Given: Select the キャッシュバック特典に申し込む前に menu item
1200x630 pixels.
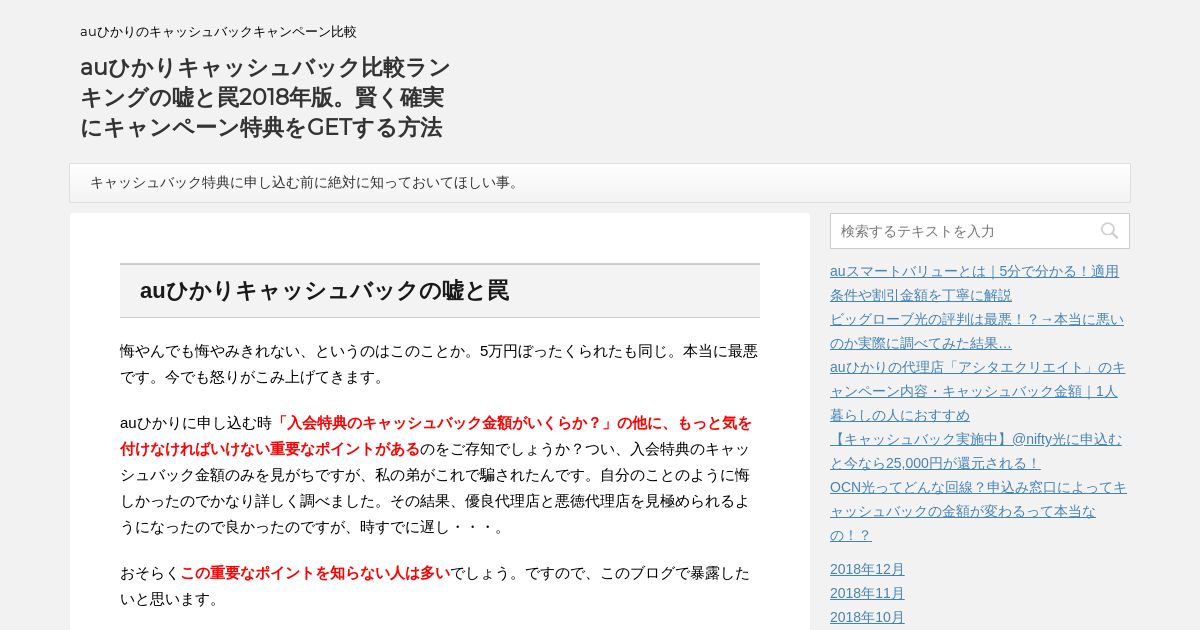Looking at the screenshot, I should [x=306, y=183].
